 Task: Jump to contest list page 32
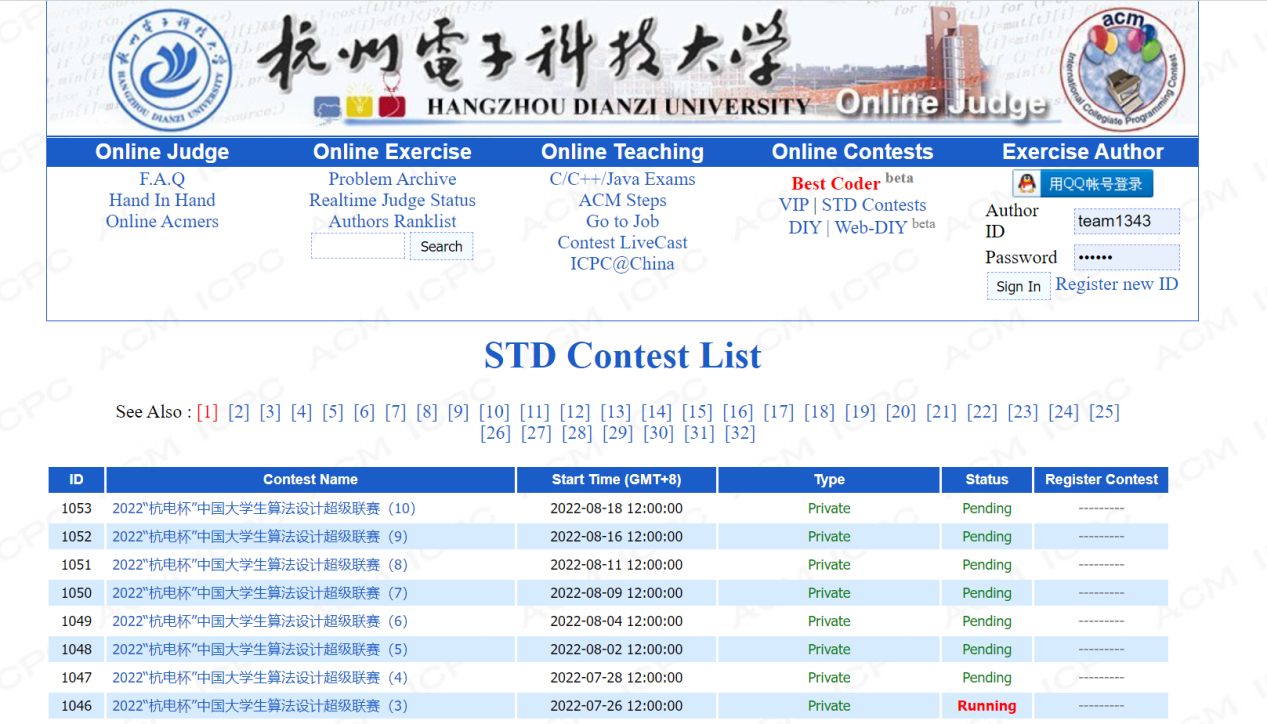(739, 433)
